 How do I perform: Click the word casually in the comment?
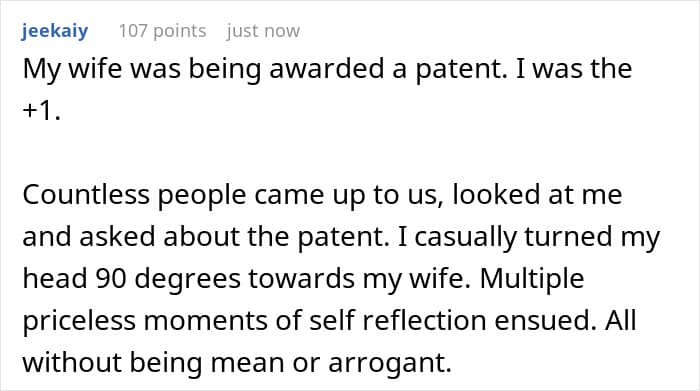tap(465, 238)
